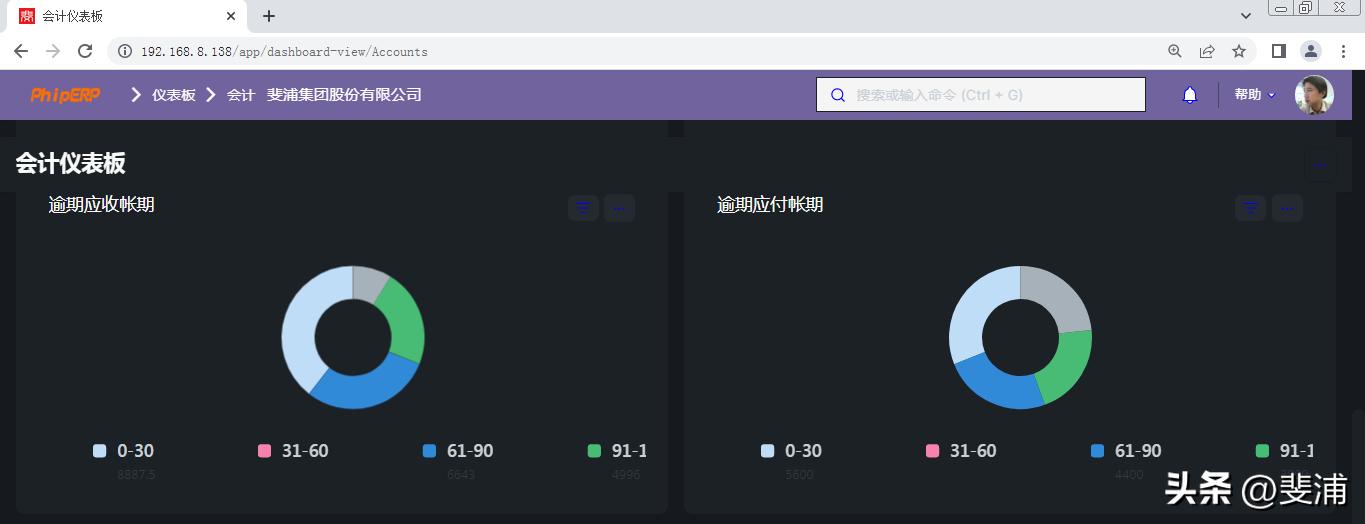Open the 帮助 dropdown menu
The image size is (1365, 524).
pos(1255,95)
